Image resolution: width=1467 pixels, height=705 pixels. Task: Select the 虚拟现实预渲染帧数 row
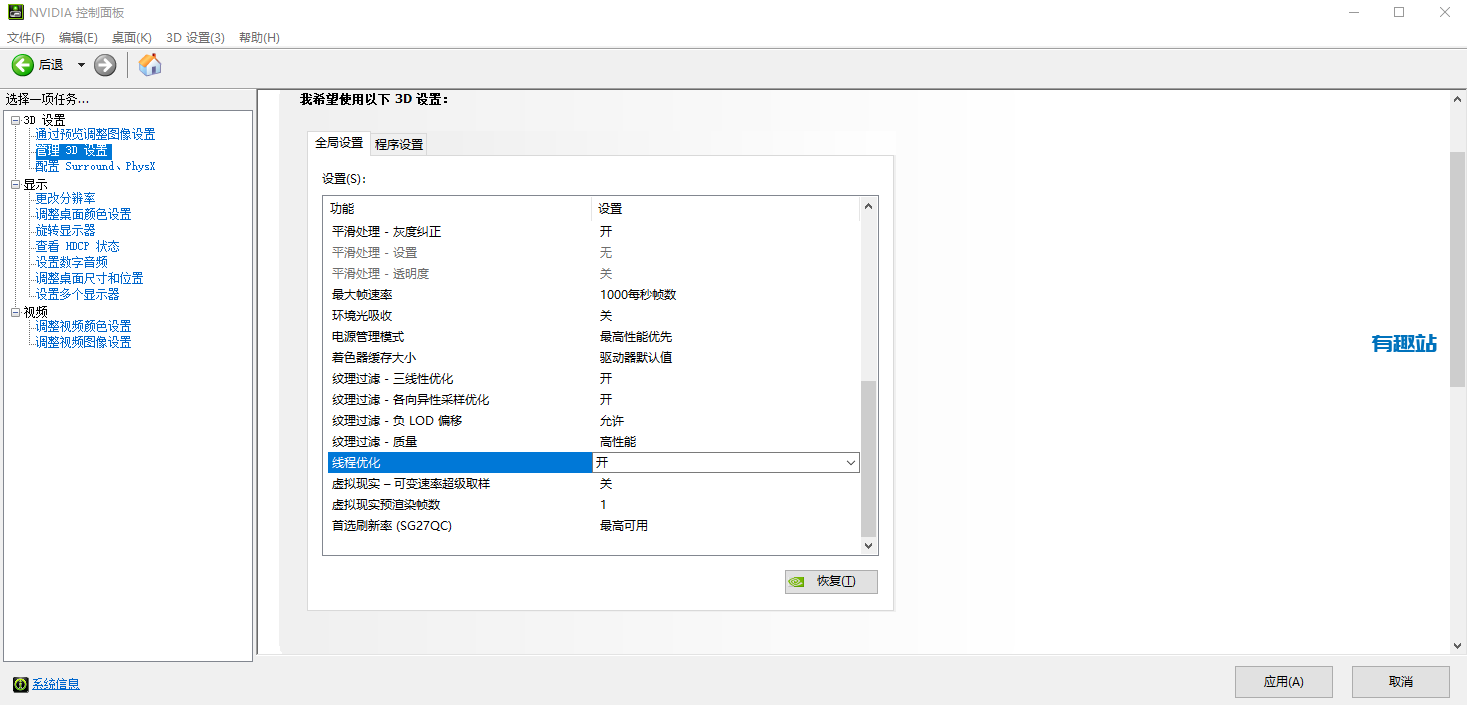click(593, 504)
